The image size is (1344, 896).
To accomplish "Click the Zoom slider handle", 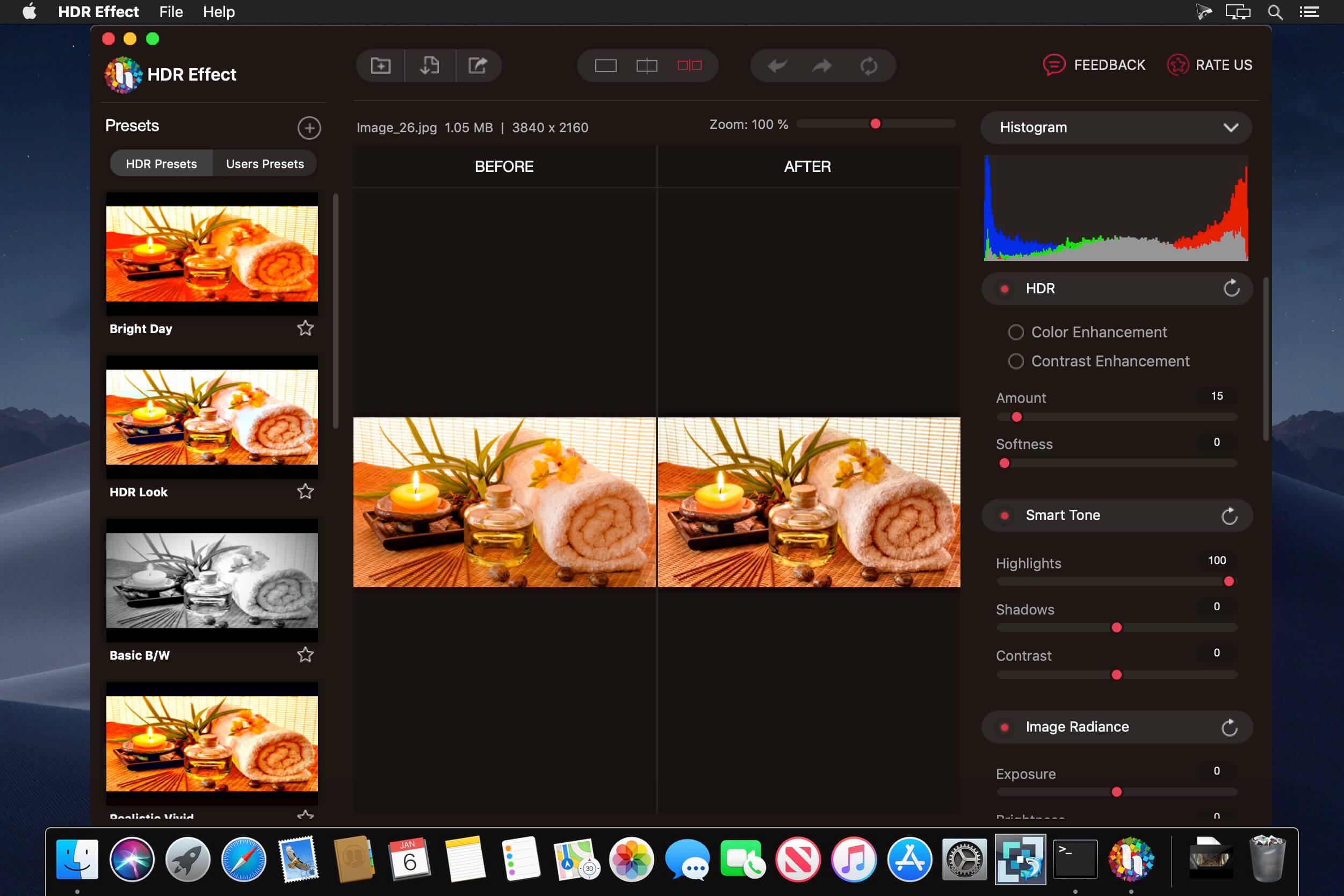I will tap(875, 124).
